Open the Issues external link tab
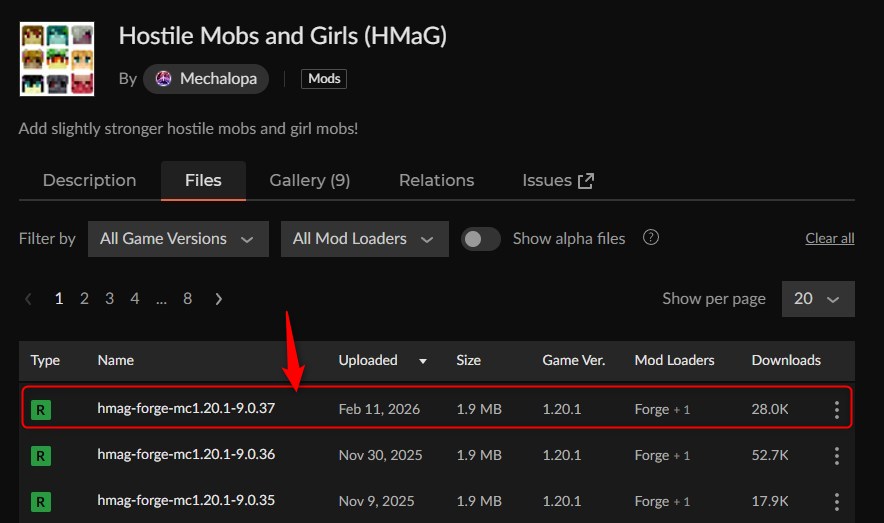Image resolution: width=884 pixels, height=523 pixels. (x=558, y=180)
